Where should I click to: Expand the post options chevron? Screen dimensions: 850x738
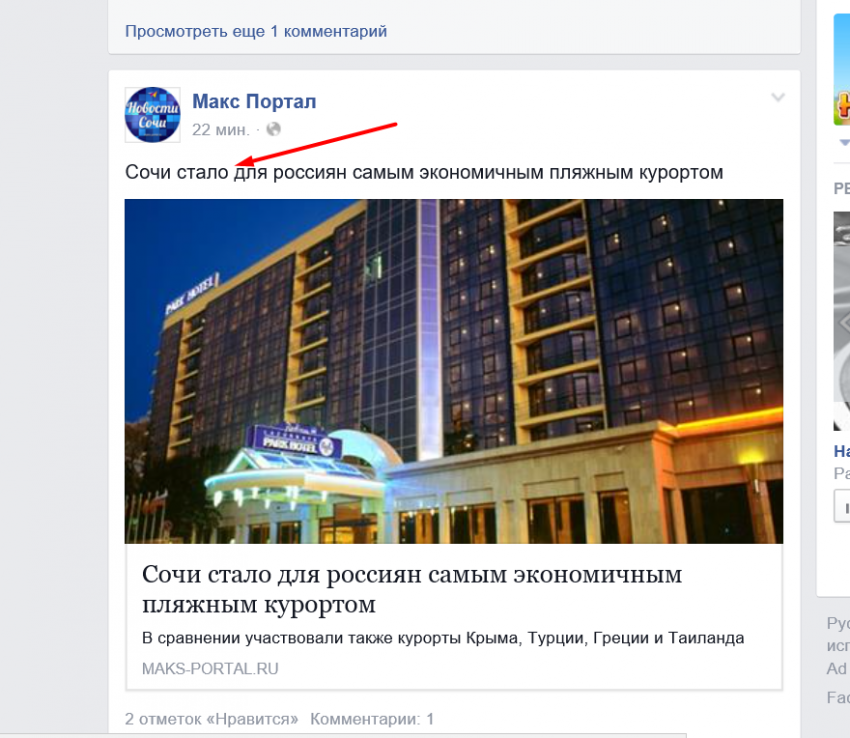778,98
